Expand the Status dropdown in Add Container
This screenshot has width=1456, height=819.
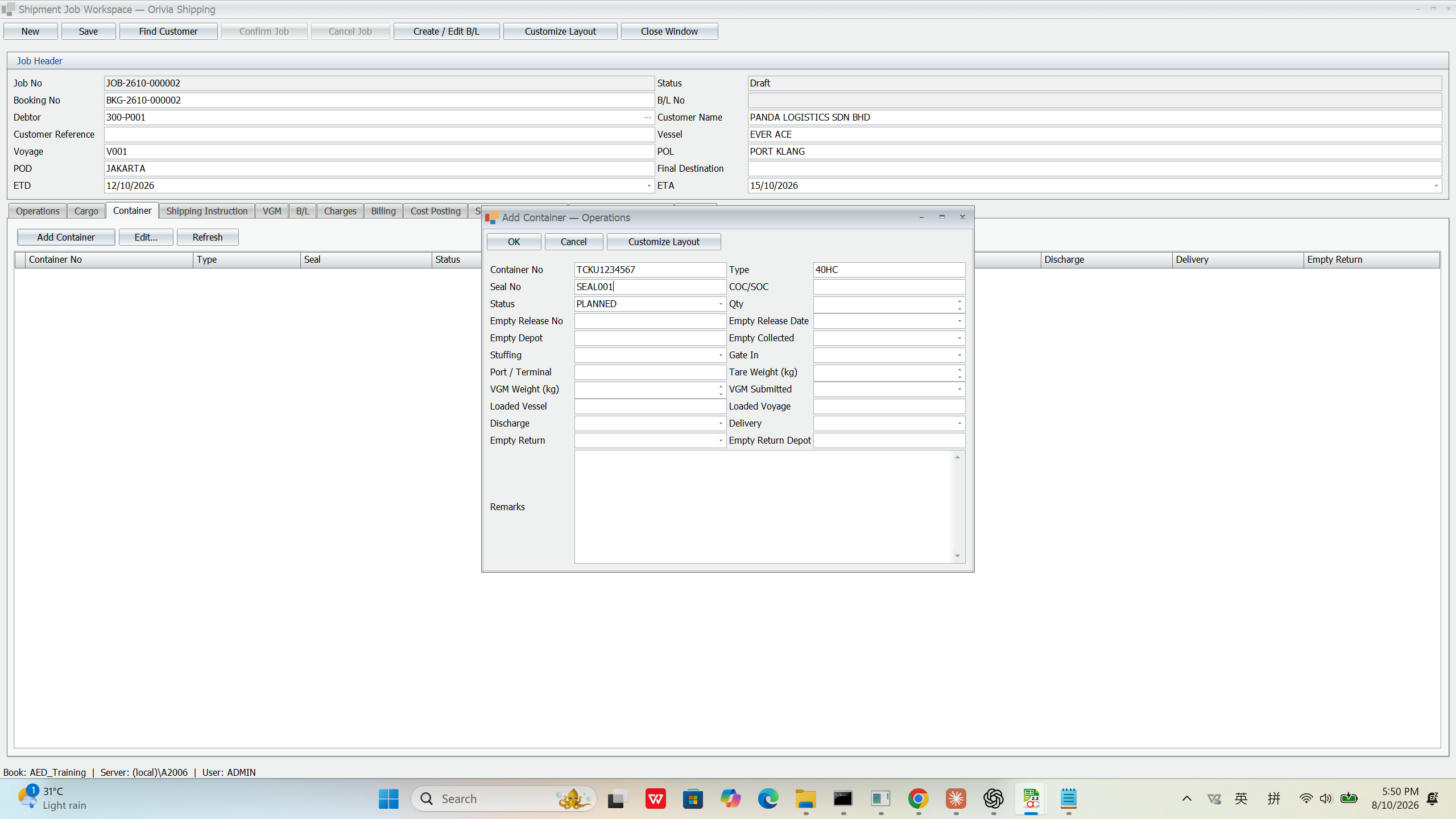(x=720, y=304)
